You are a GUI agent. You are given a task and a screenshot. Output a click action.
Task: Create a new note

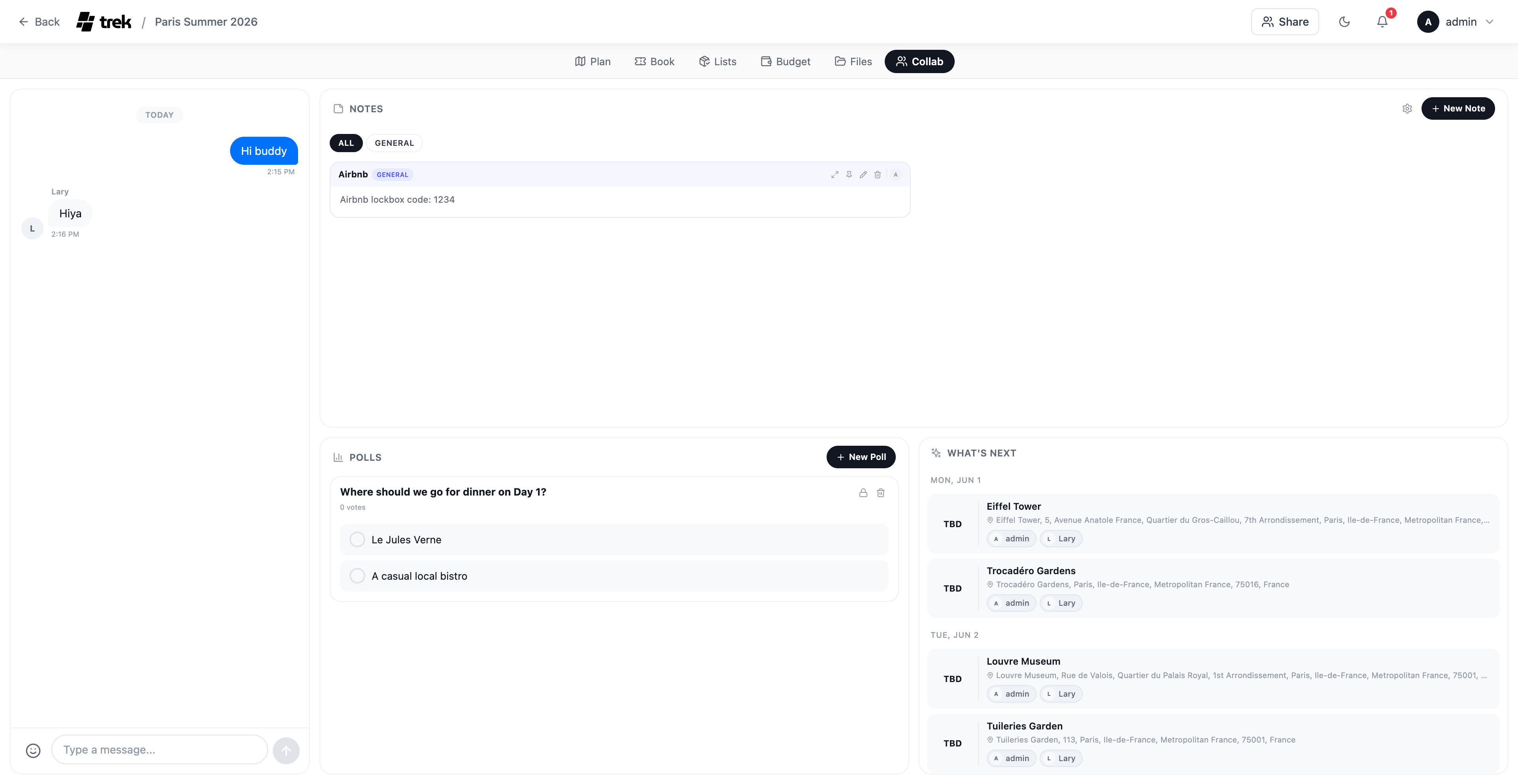1457,108
